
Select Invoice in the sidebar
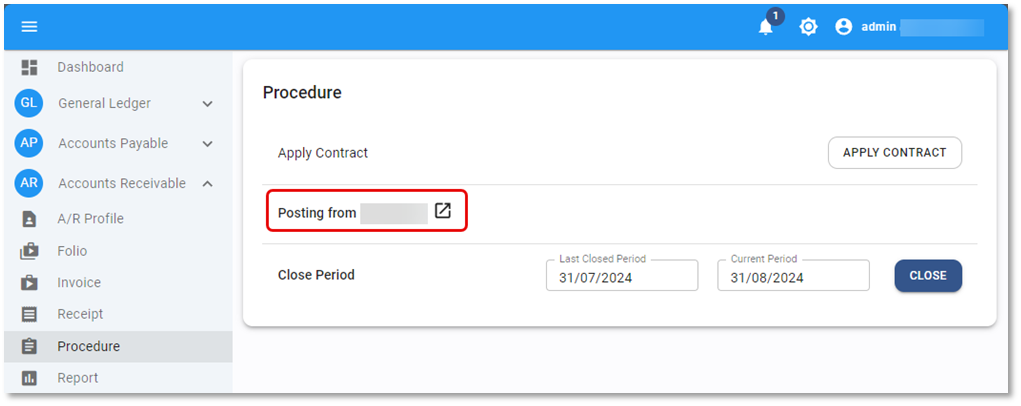coord(79,283)
